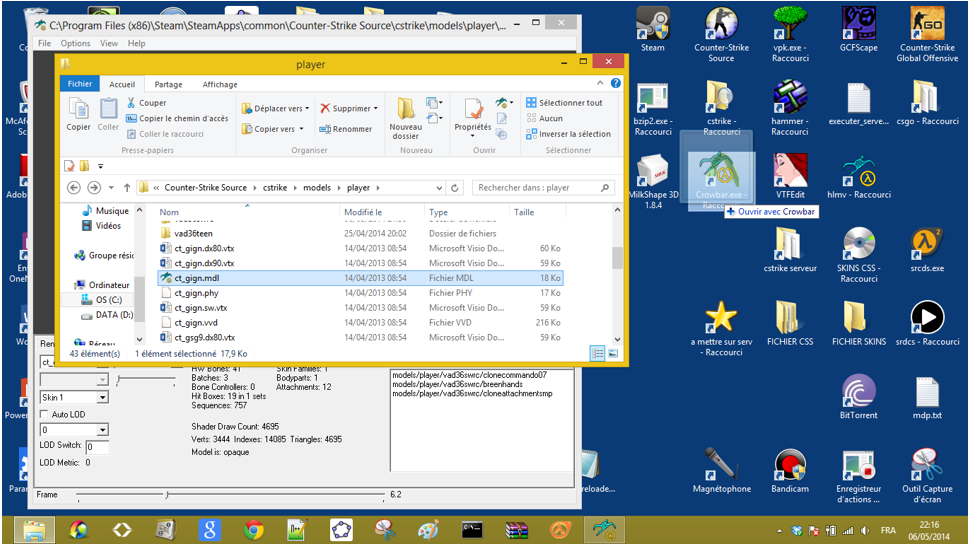Switch to the Affichage tab
Screen dimensions: 969x546
pos(220,84)
